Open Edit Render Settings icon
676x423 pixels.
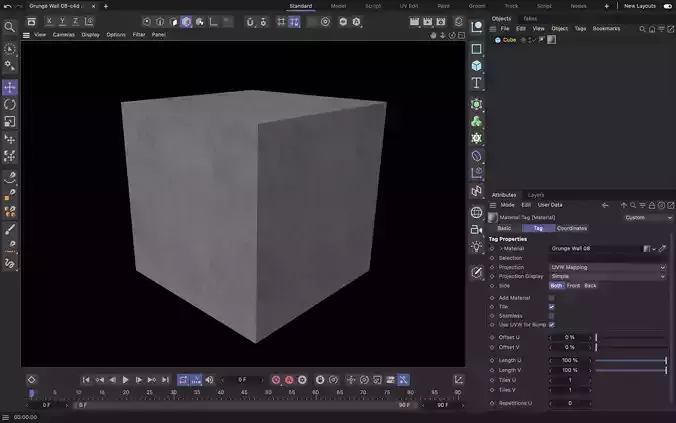pos(441,22)
